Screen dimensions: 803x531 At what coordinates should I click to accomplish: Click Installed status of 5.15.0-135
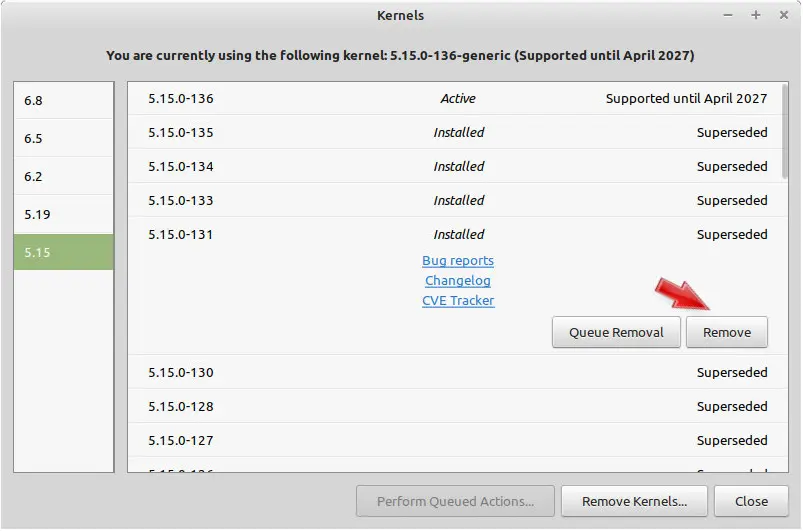(458, 132)
